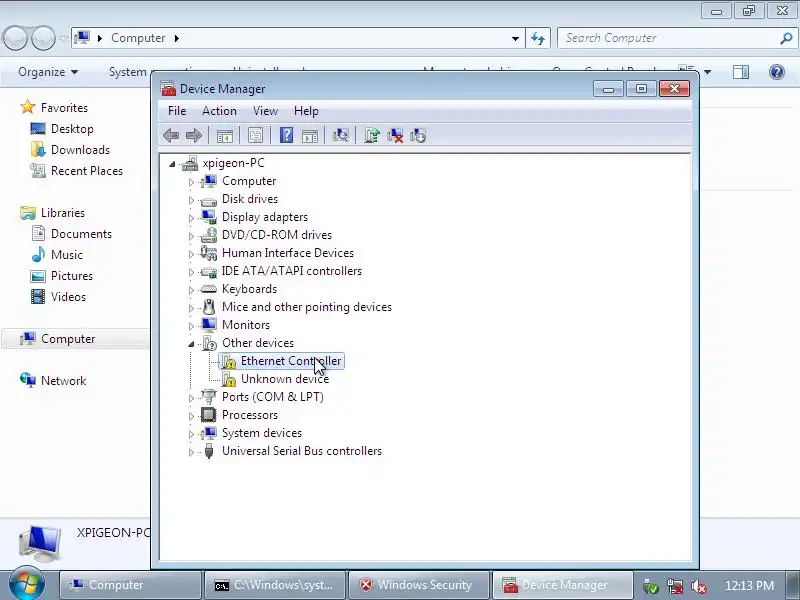Click the blue Help question-mark toolbar icon
Image resolution: width=800 pixels, height=600 pixels.
286,135
